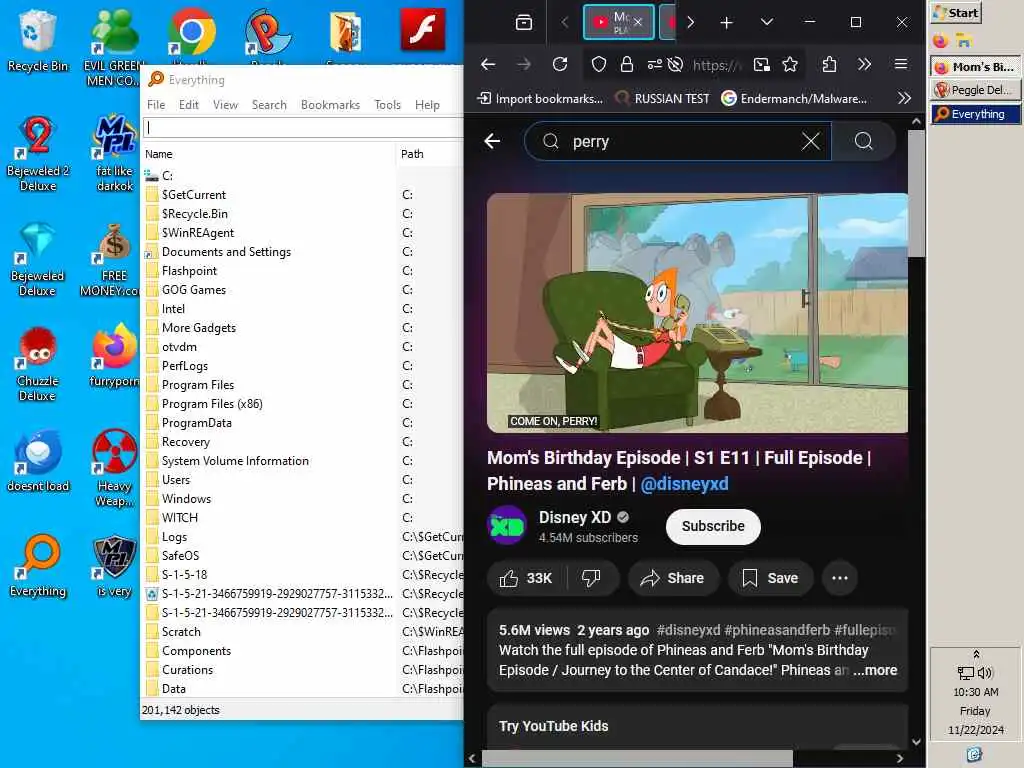Click the padlock site info icon
Viewport: 1024px width, 768px height.
(x=627, y=64)
